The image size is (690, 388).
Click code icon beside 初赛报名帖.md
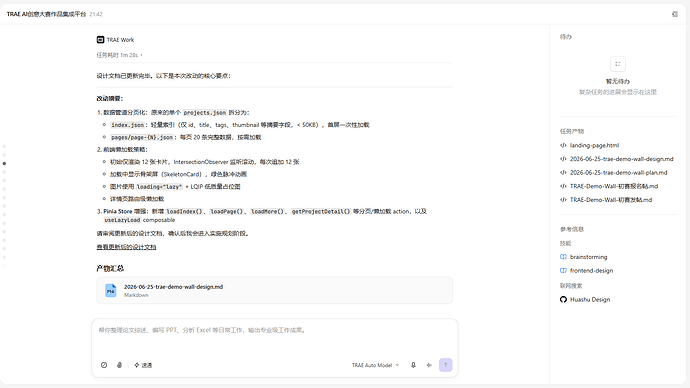coord(563,186)
